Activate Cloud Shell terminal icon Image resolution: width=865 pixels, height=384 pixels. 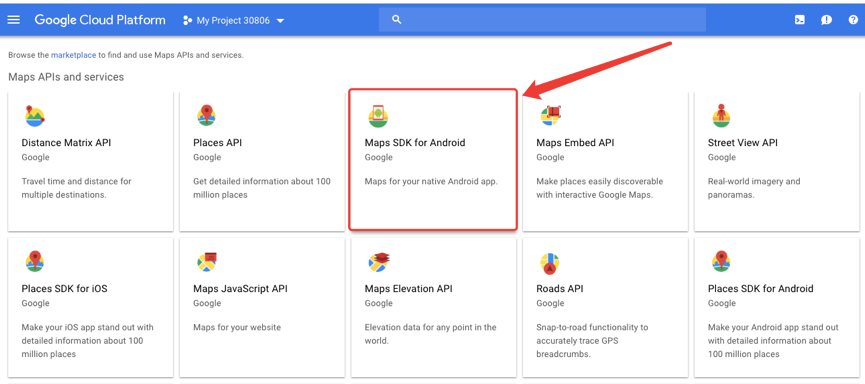pyautogui.click(x=799, y=20)
